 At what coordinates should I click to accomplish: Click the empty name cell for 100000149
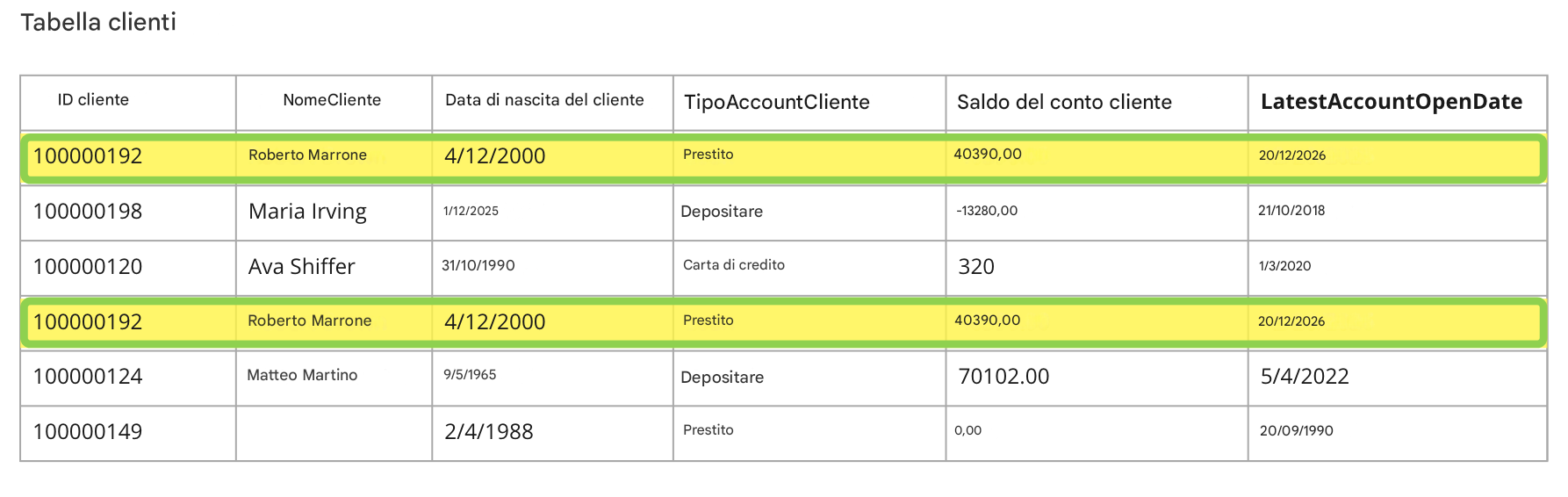tap(334, 433)
